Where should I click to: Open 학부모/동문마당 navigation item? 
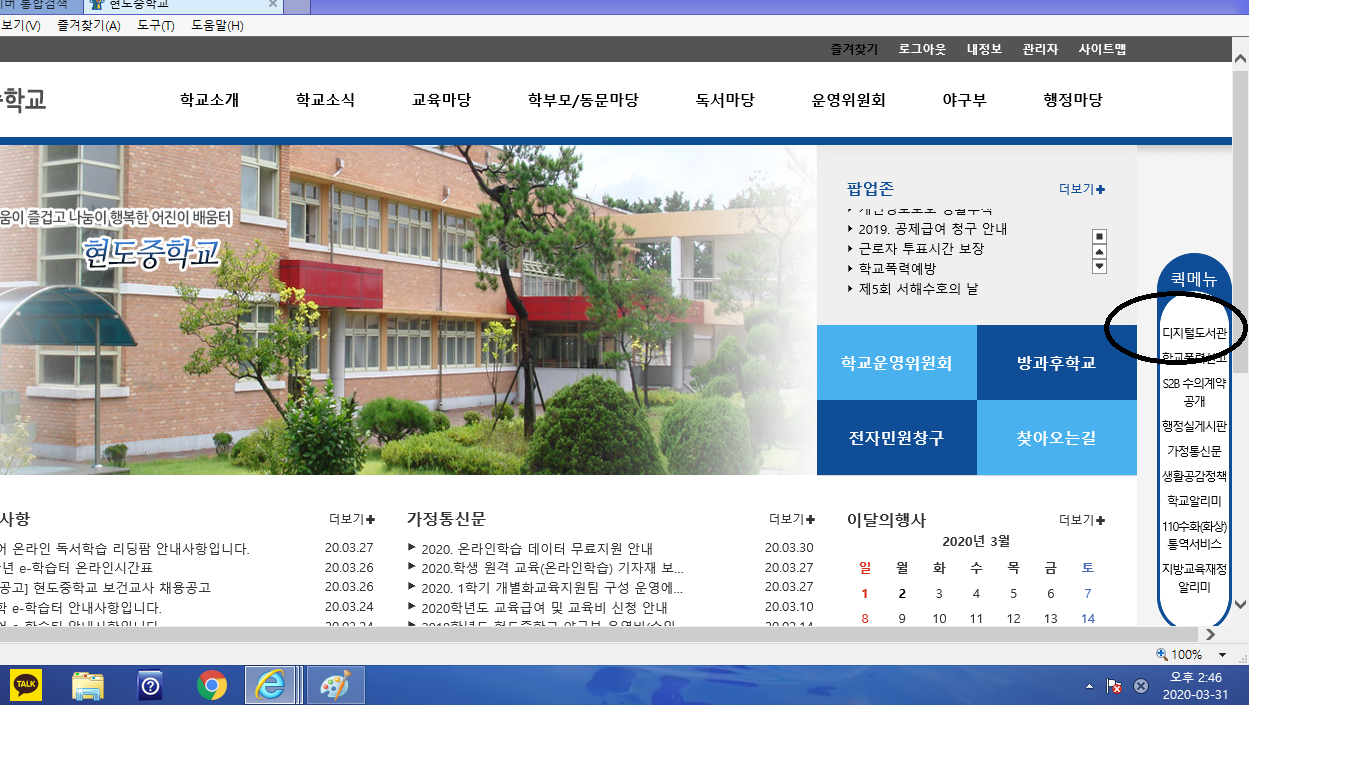pyautogui.click(x=583, y=100)
